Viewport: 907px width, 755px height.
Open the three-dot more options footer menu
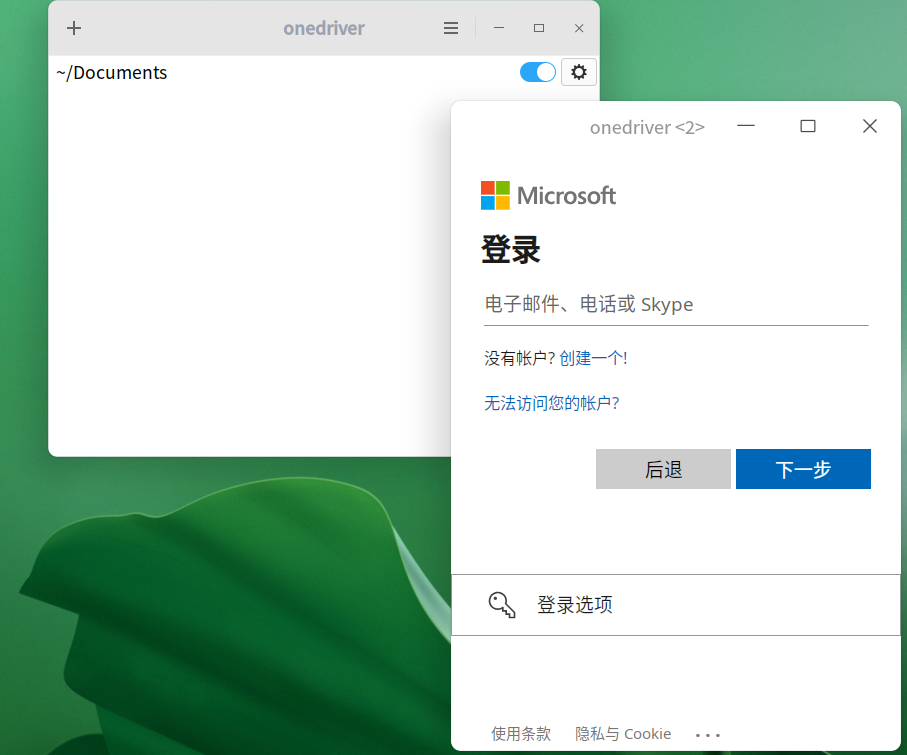pos(707,735)
